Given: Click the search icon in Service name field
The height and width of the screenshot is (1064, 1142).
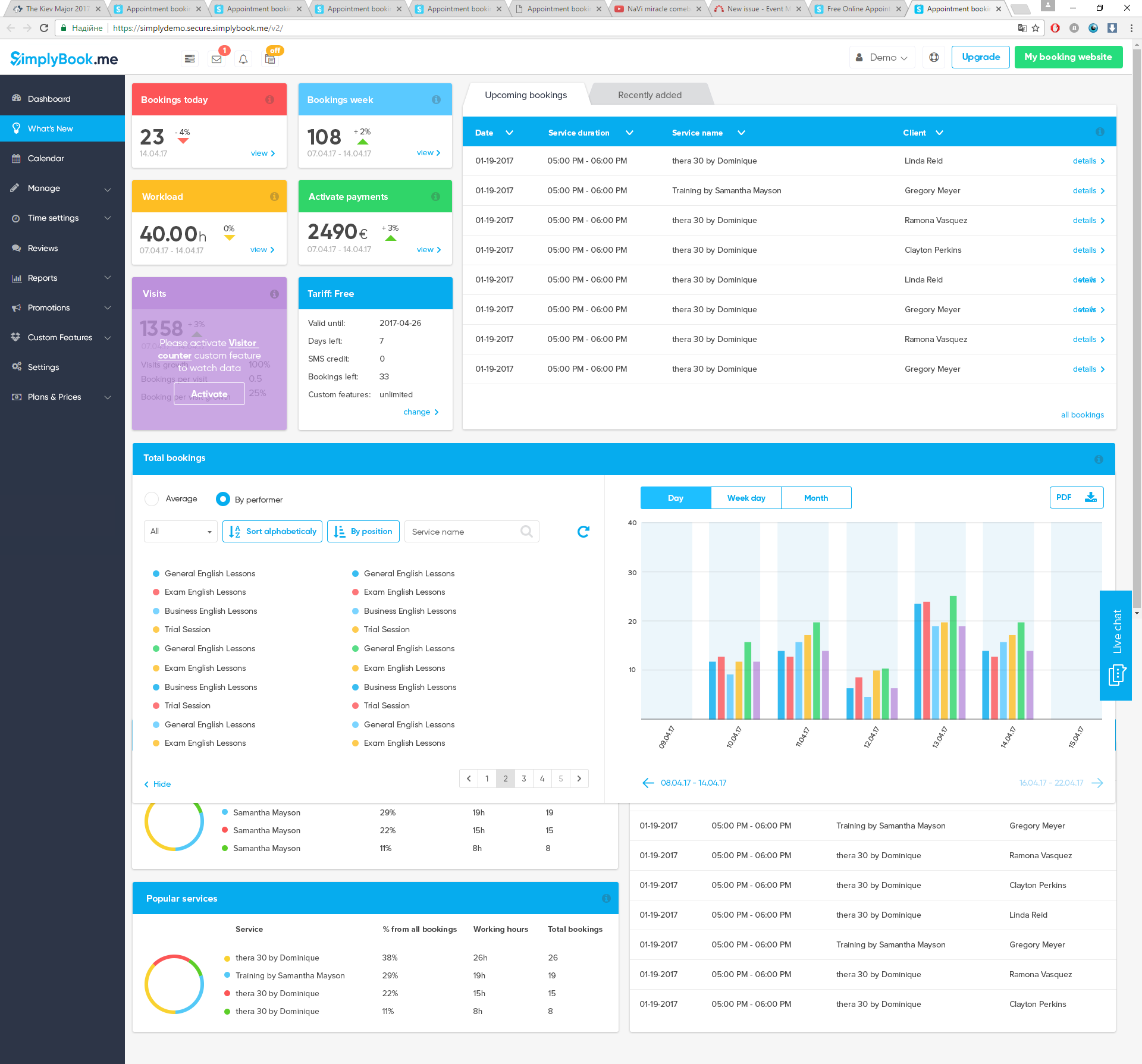Looking at the screenshot, I should 526,531.
